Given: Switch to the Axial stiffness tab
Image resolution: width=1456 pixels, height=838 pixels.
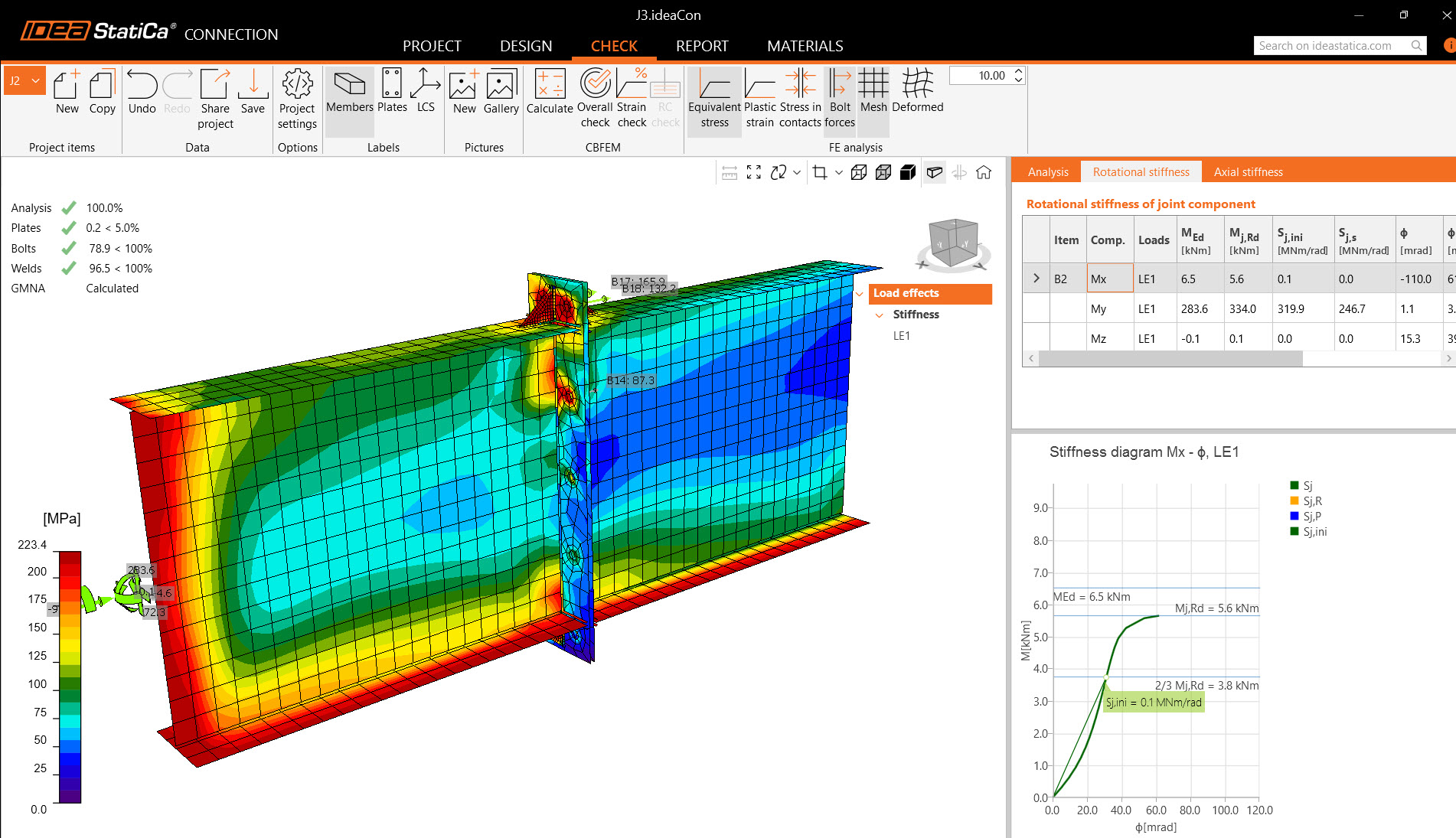Looking at the screenshot, I should point(1249,172).
